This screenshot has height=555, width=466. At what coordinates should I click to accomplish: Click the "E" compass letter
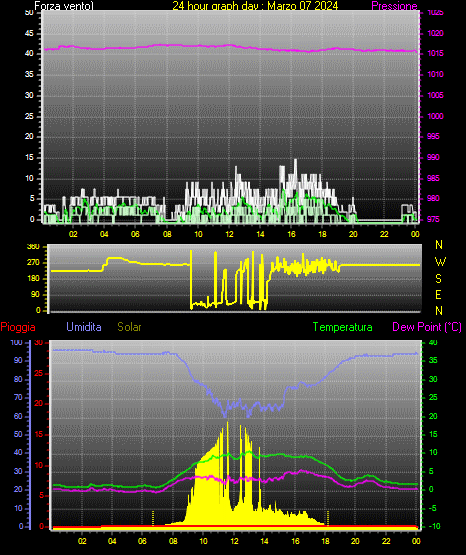pos(438,294)
